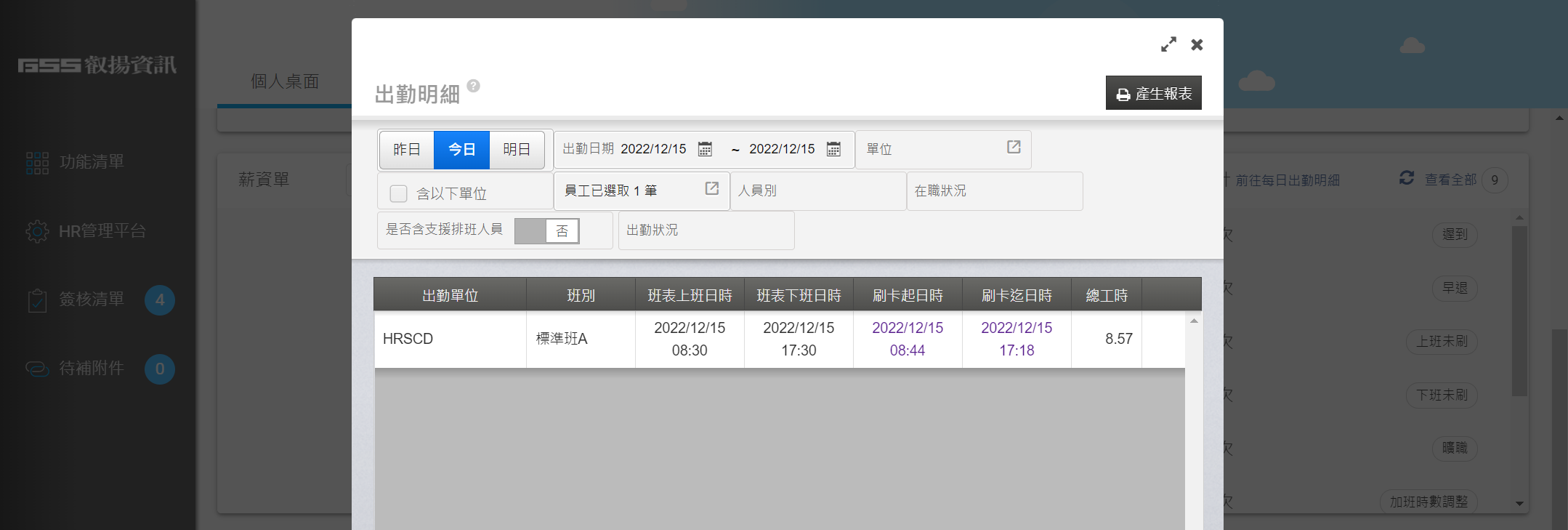Toggle the 是否含支援排班人員 switch
Viewport: 1568px width, 530px height.
click(x=546, y=231)
